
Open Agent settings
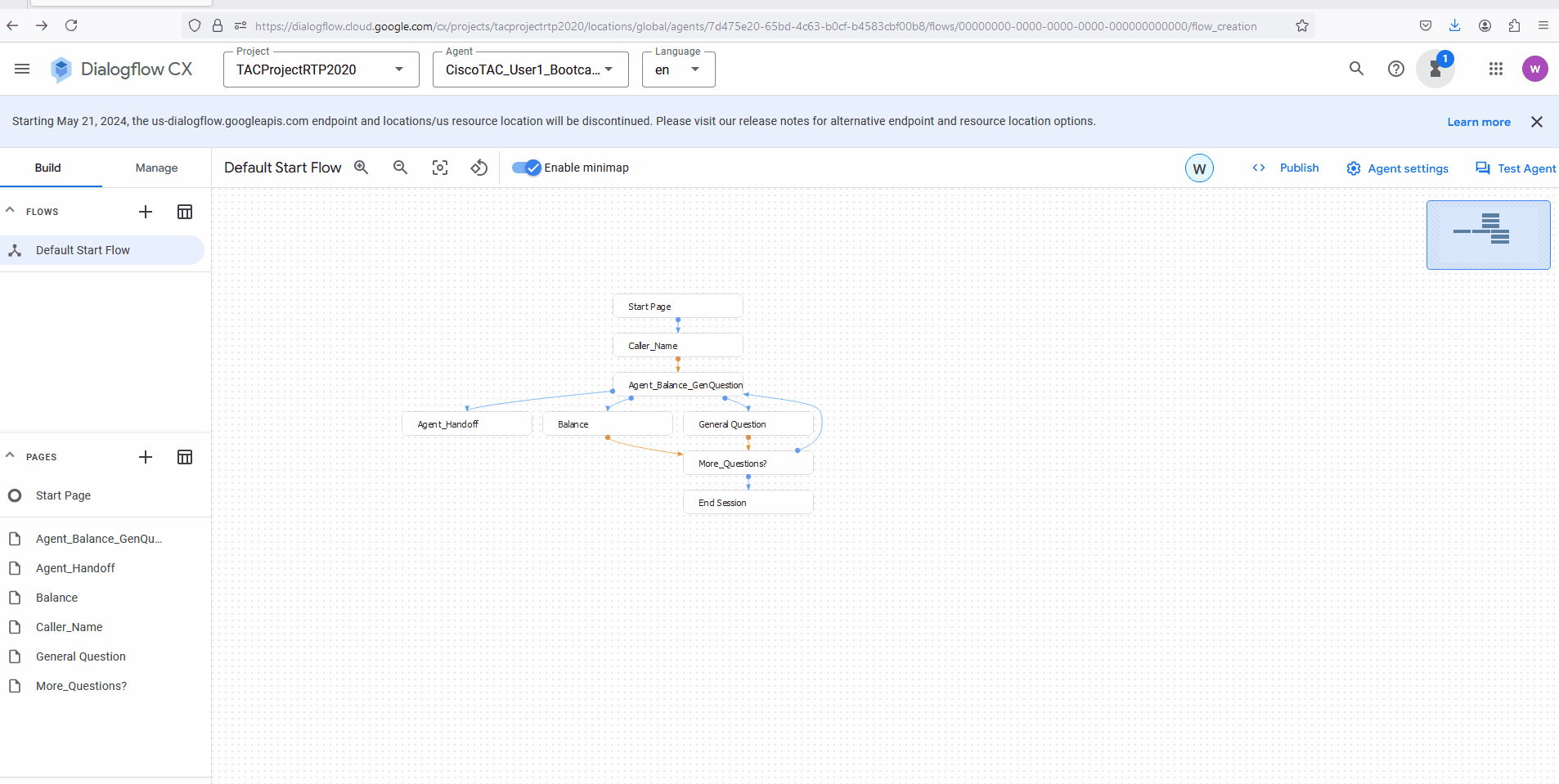[1397, 168]
